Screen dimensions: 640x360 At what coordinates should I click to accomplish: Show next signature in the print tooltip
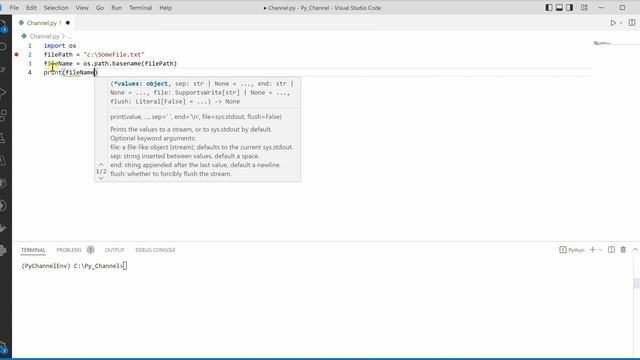click(x=101, y=178)
